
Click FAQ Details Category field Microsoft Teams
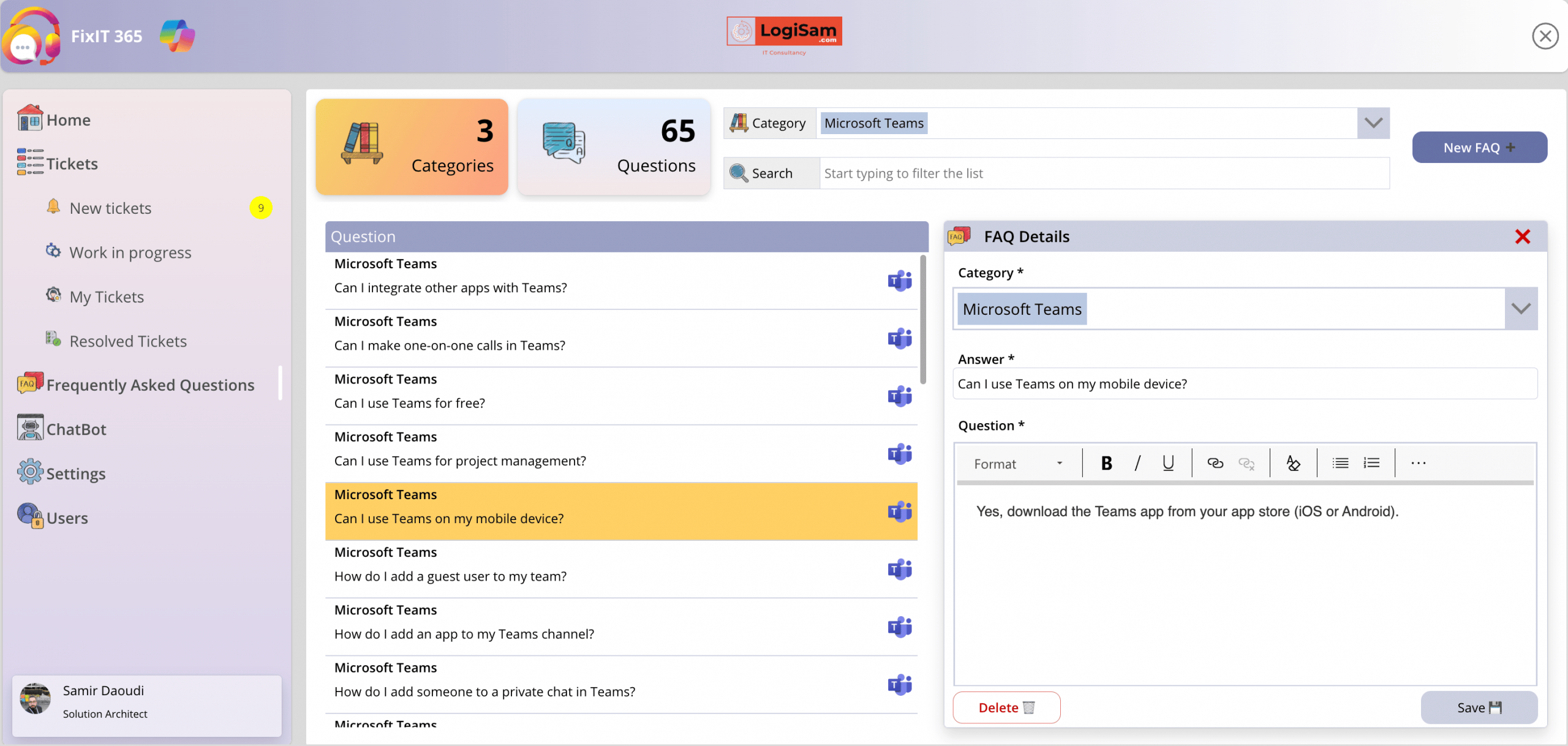pyautogui.click(x=1229, y=309)
